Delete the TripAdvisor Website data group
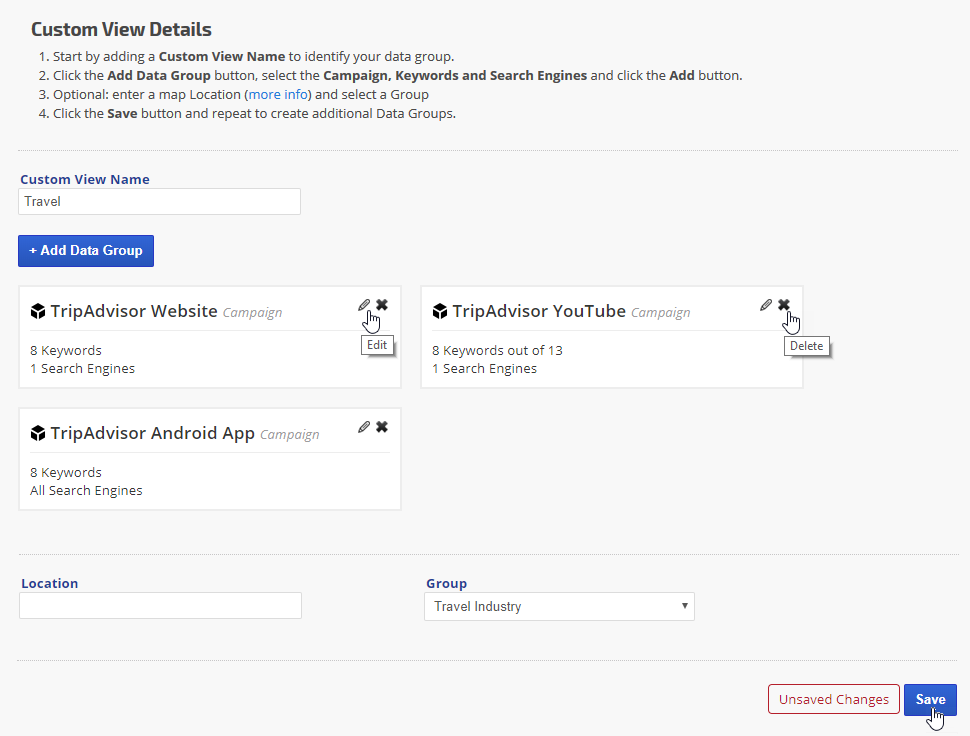970x736 pixels. pos(382,305)
